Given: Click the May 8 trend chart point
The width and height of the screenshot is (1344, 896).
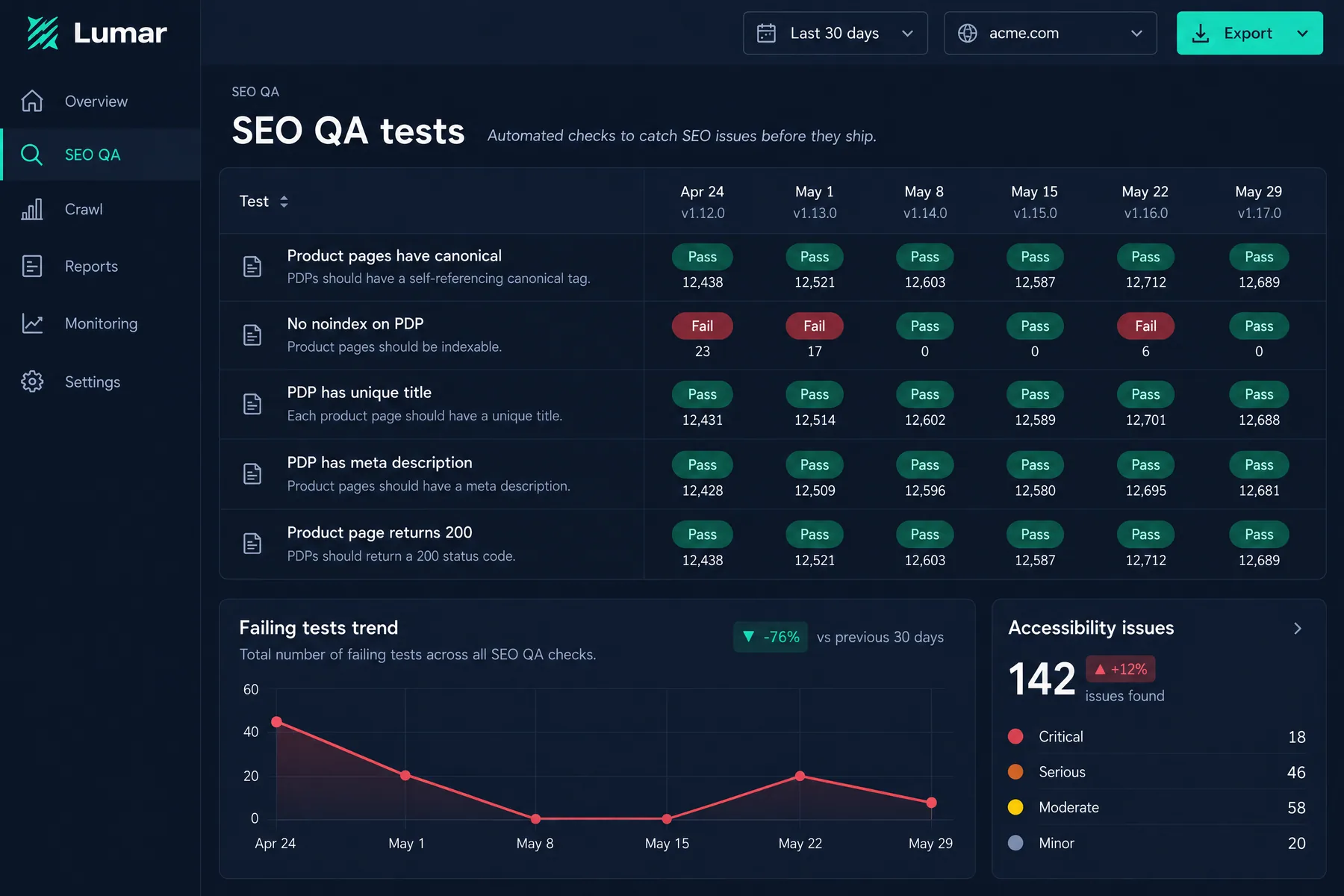Looking at the screenshot, I should click(535, 819).
